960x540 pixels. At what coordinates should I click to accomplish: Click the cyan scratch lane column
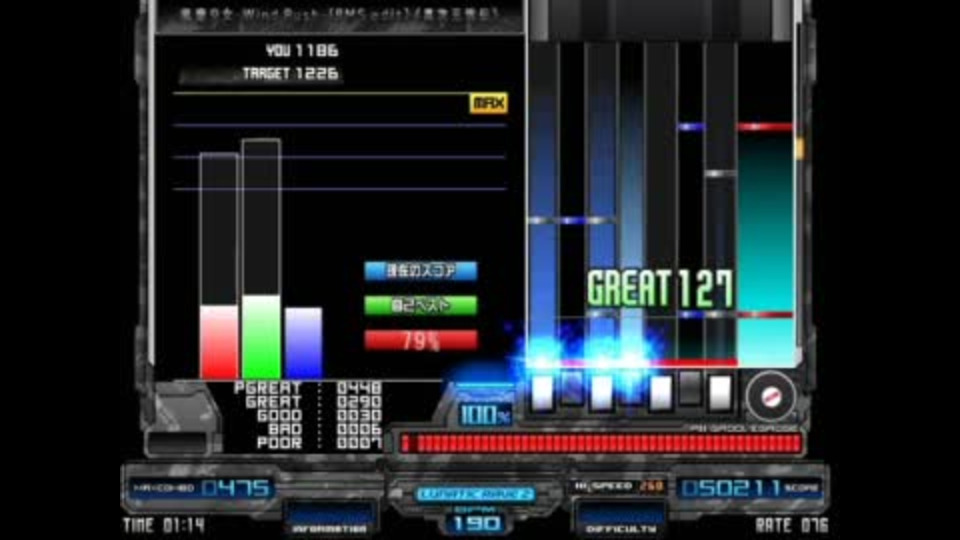pyautogui.click(x=765, y=245)
